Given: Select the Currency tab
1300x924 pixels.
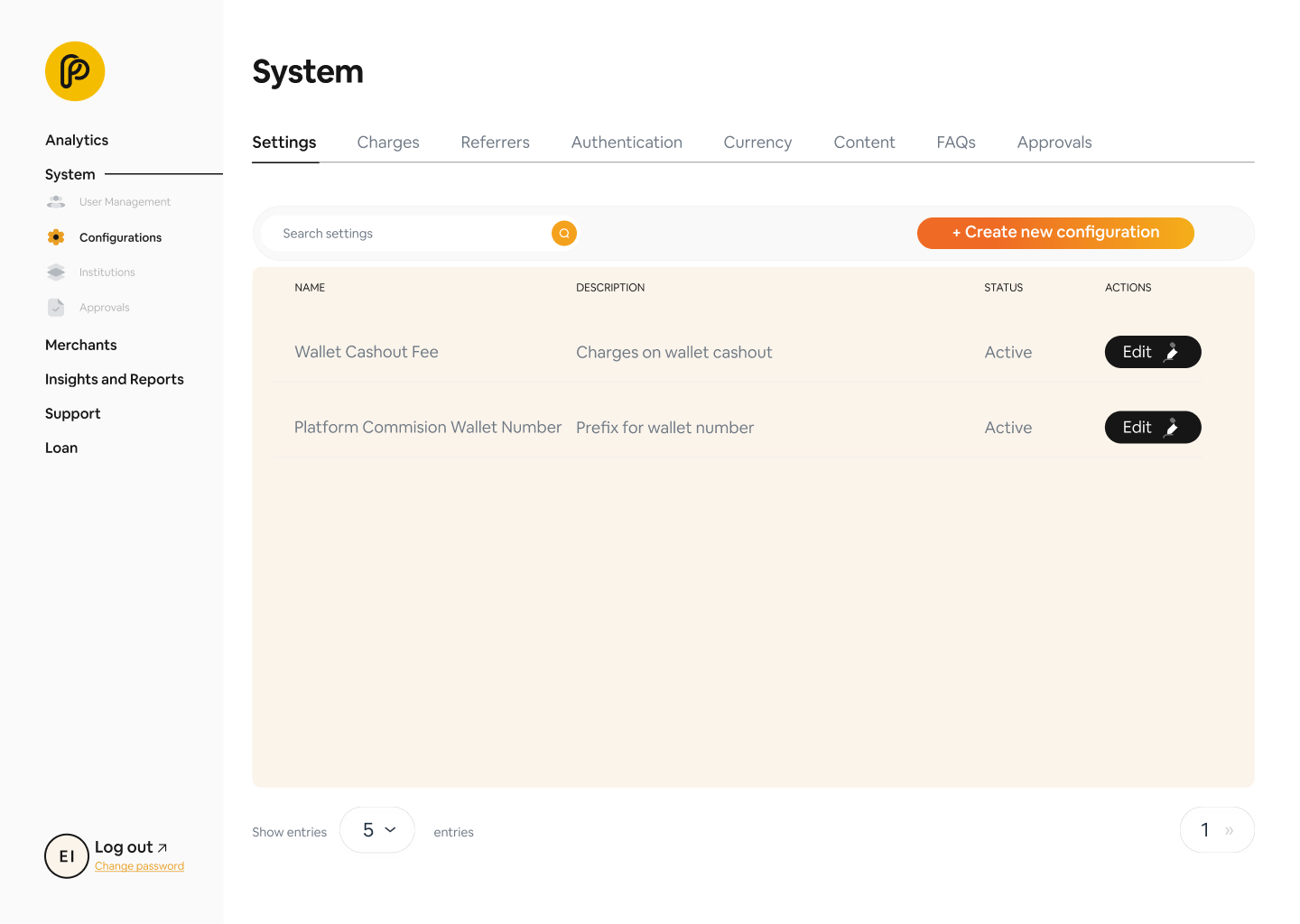Looking at the screenshot, I should [x=757, y=143].
